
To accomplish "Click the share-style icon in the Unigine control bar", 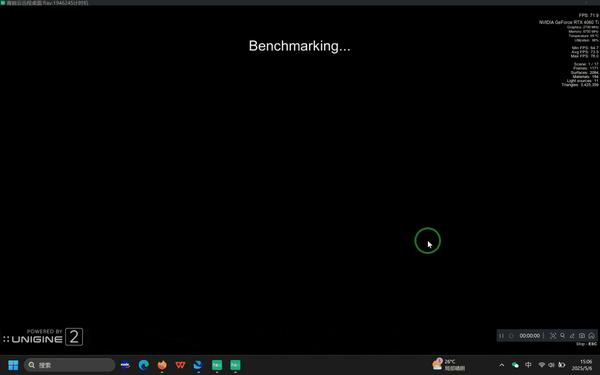I will [572, 336].
